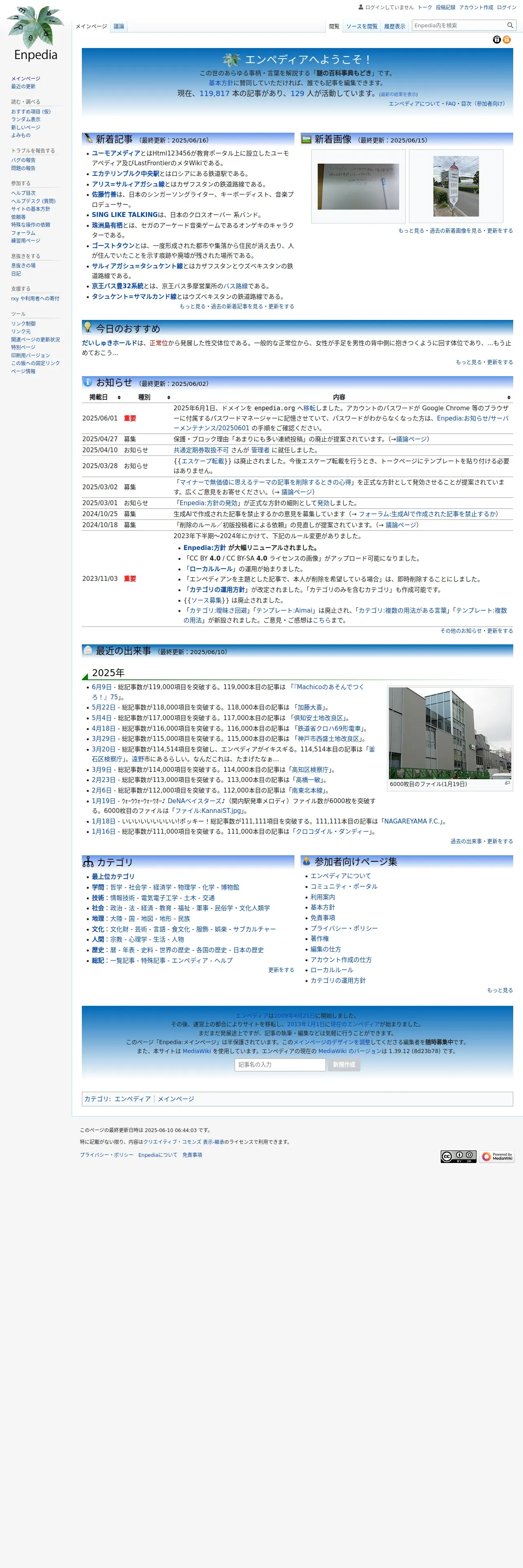
Task: Click the blue info icon beside お知らせ
Action: (88, 382)
